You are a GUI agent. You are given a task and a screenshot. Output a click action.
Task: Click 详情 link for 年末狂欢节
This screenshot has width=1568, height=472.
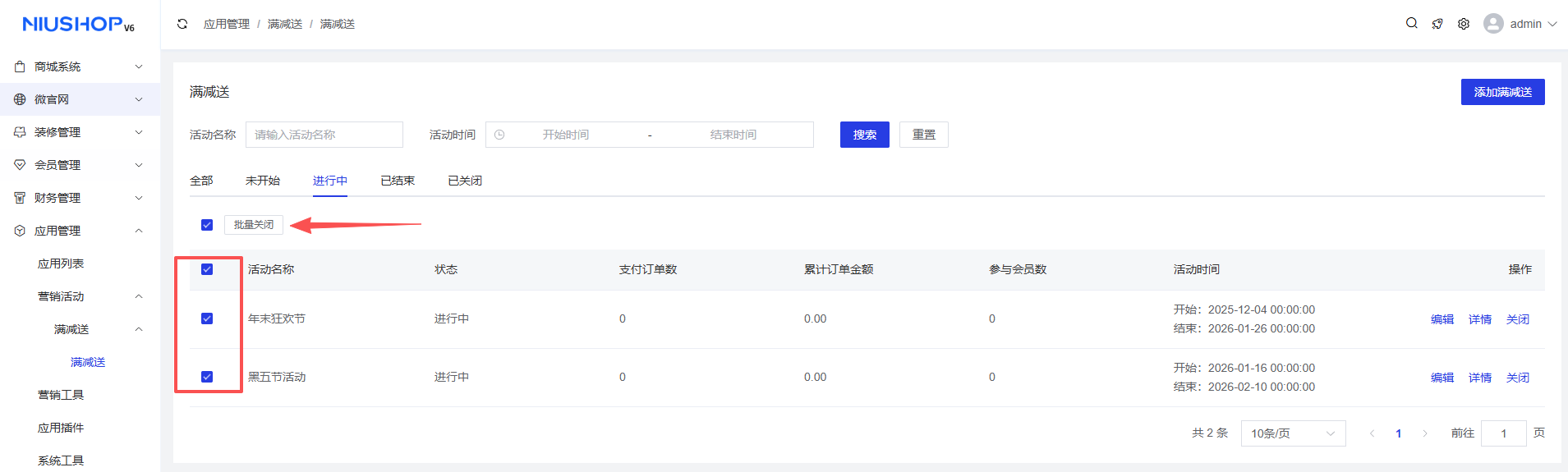(1479, 319)
